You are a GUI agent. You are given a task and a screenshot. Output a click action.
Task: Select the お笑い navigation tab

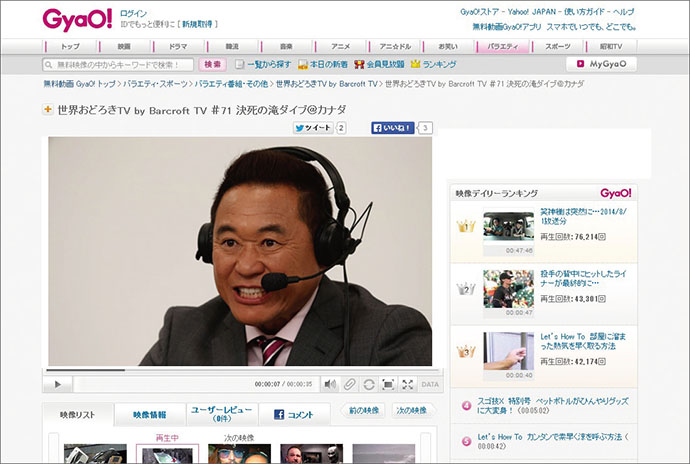pos(448,46)
